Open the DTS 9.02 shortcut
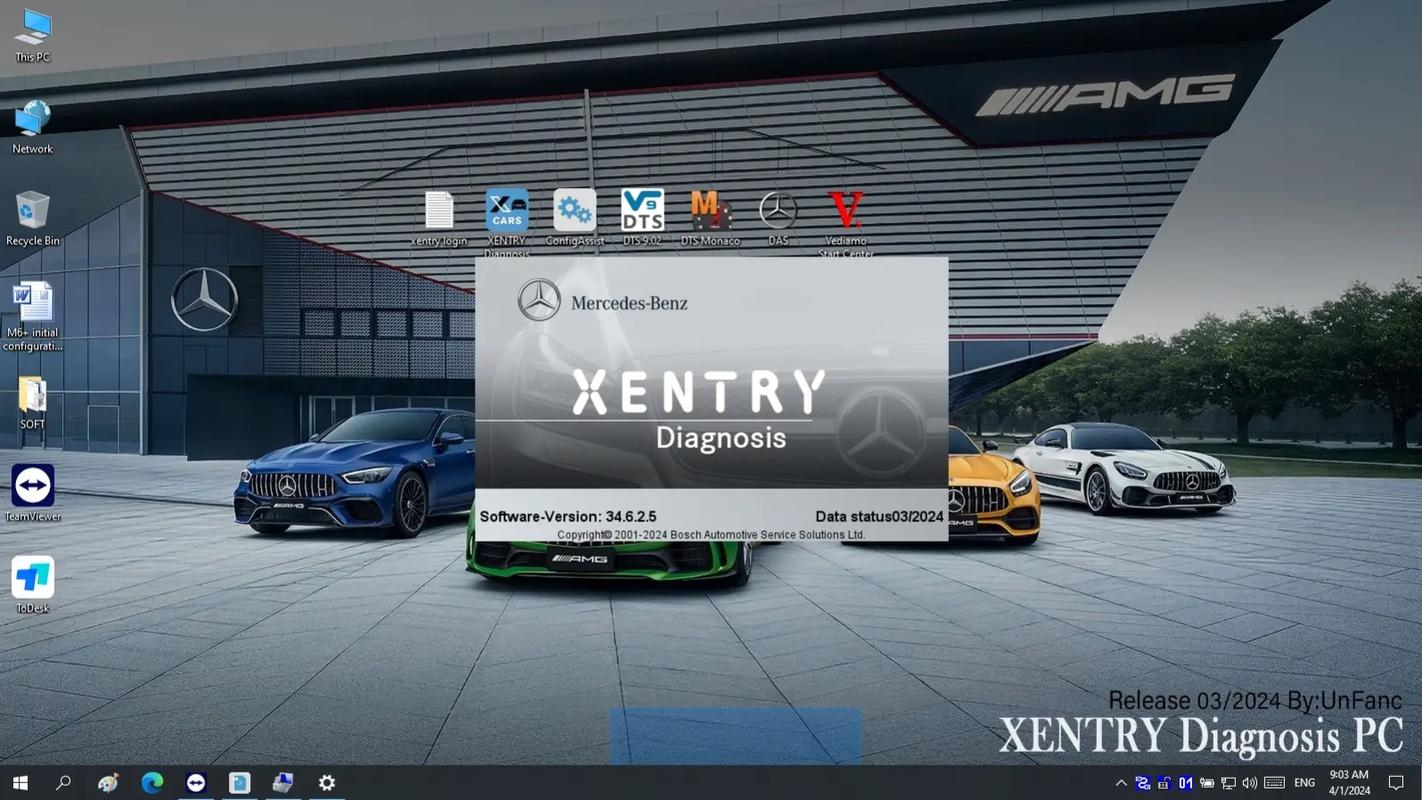This screenshot has width=1422, height=800. pyautogui.click(x=642, y=219)
